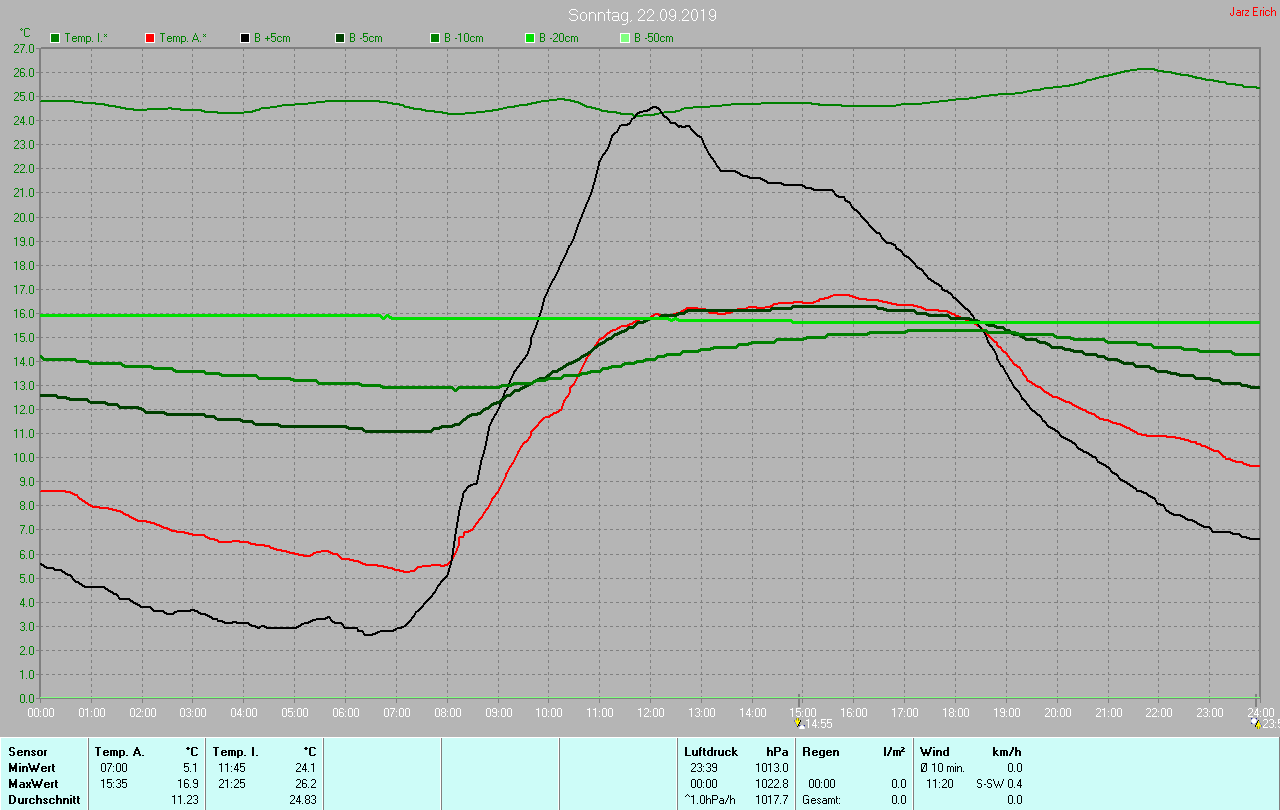Click the B -10cm legend swatch
The height and width of the screenshot is (810, 1280).
click(x=435, y=38)
